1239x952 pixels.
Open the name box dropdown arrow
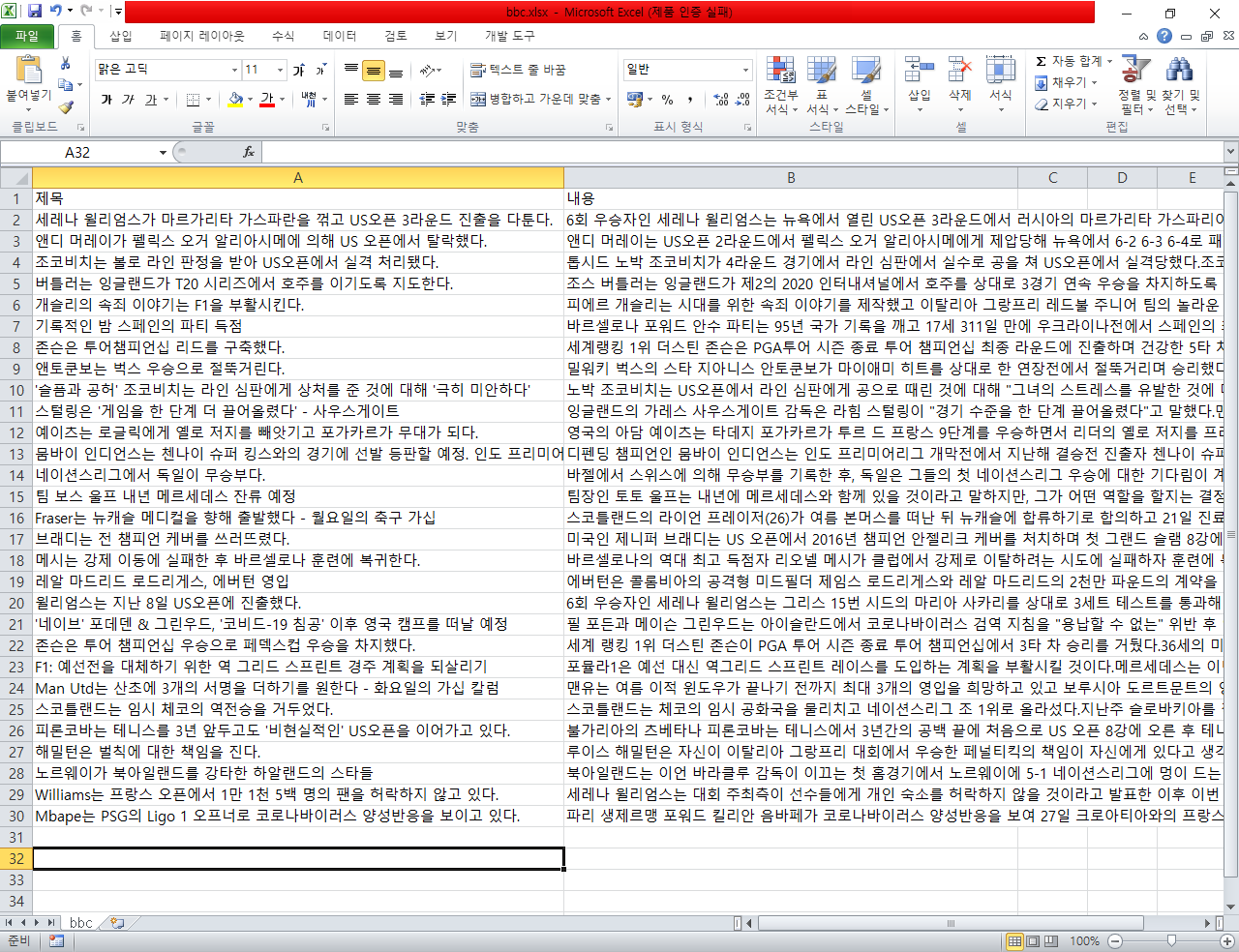pos(163,152)
